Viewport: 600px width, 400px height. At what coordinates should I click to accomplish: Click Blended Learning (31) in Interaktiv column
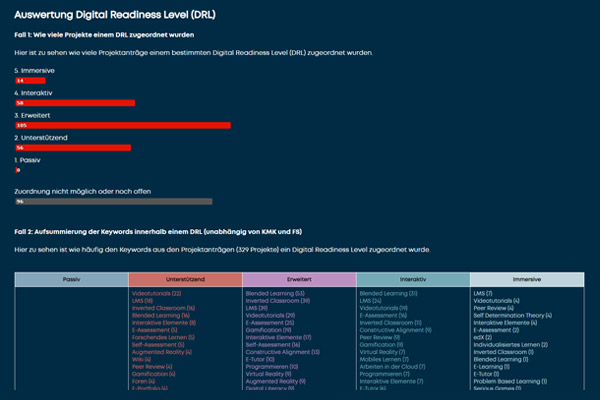[388, 293]
